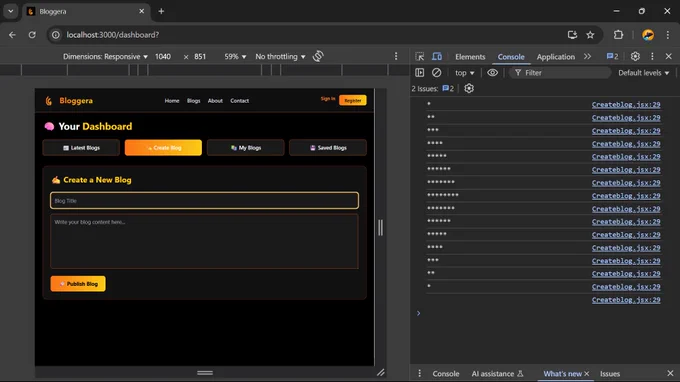This screenshot has height=382, width=680.
Task: Open the top context dropdown
Action: pyautogui.click(x=464, y=73)
